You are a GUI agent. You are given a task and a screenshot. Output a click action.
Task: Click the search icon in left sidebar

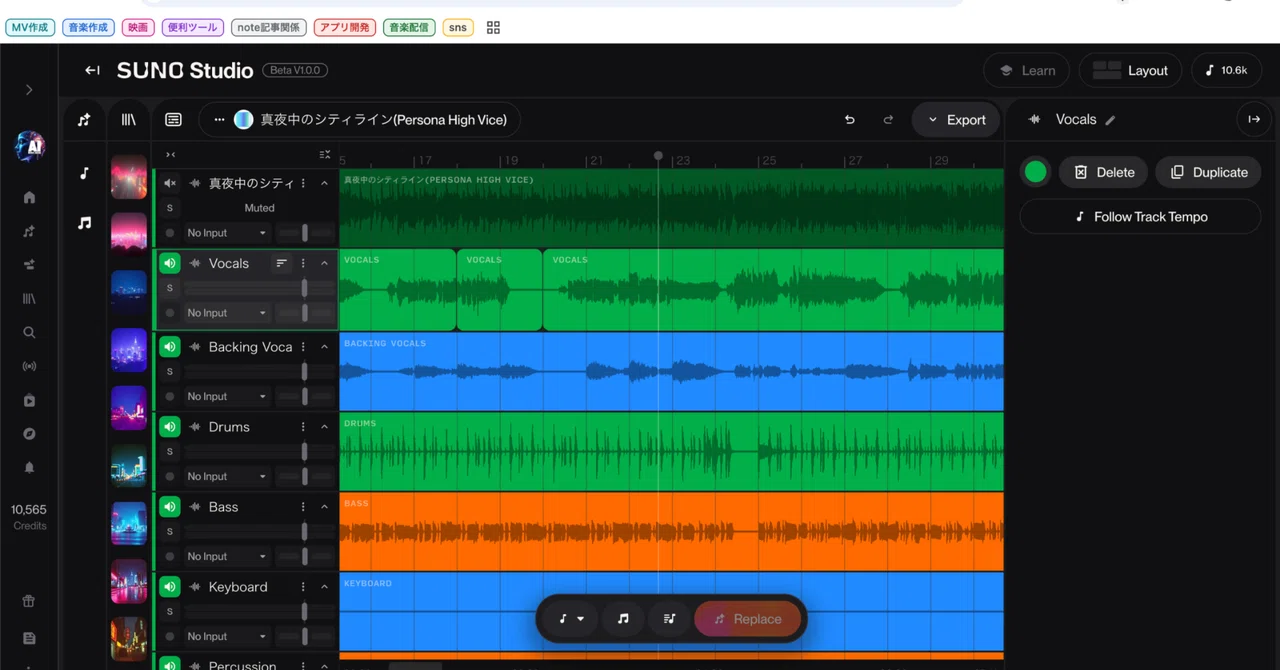click(29, 332)
